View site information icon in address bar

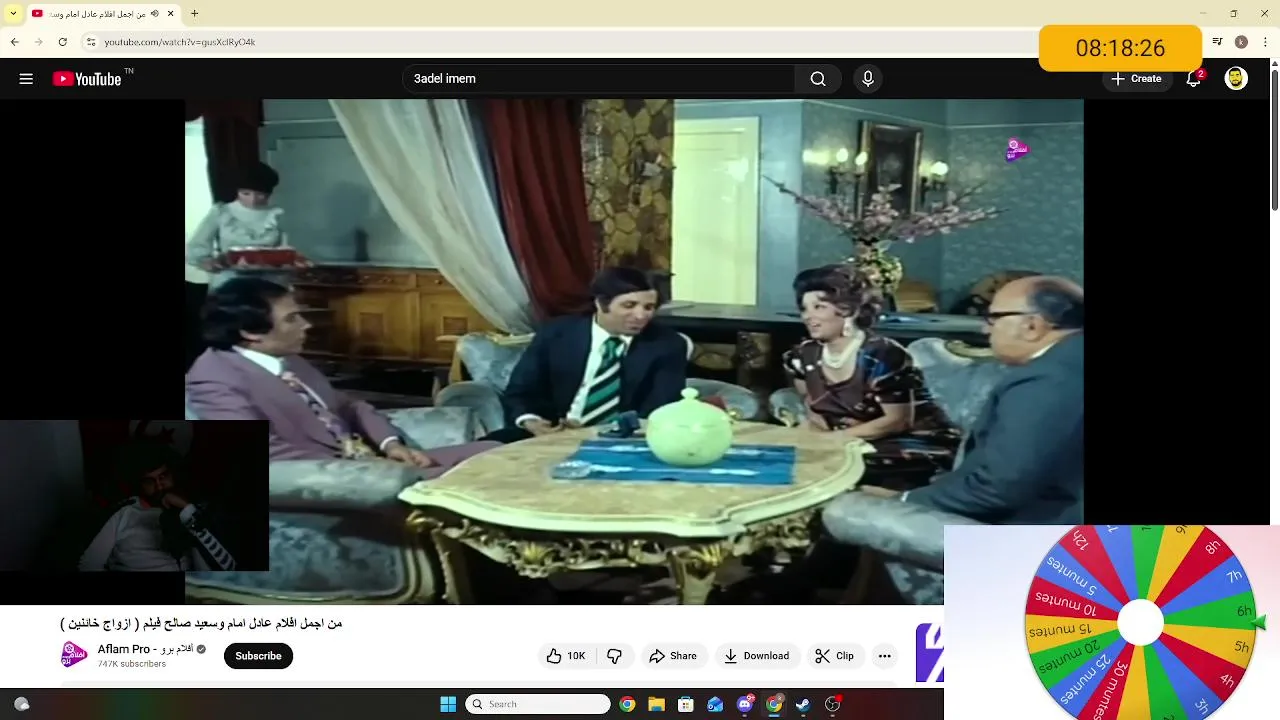[x=90, y=42]
